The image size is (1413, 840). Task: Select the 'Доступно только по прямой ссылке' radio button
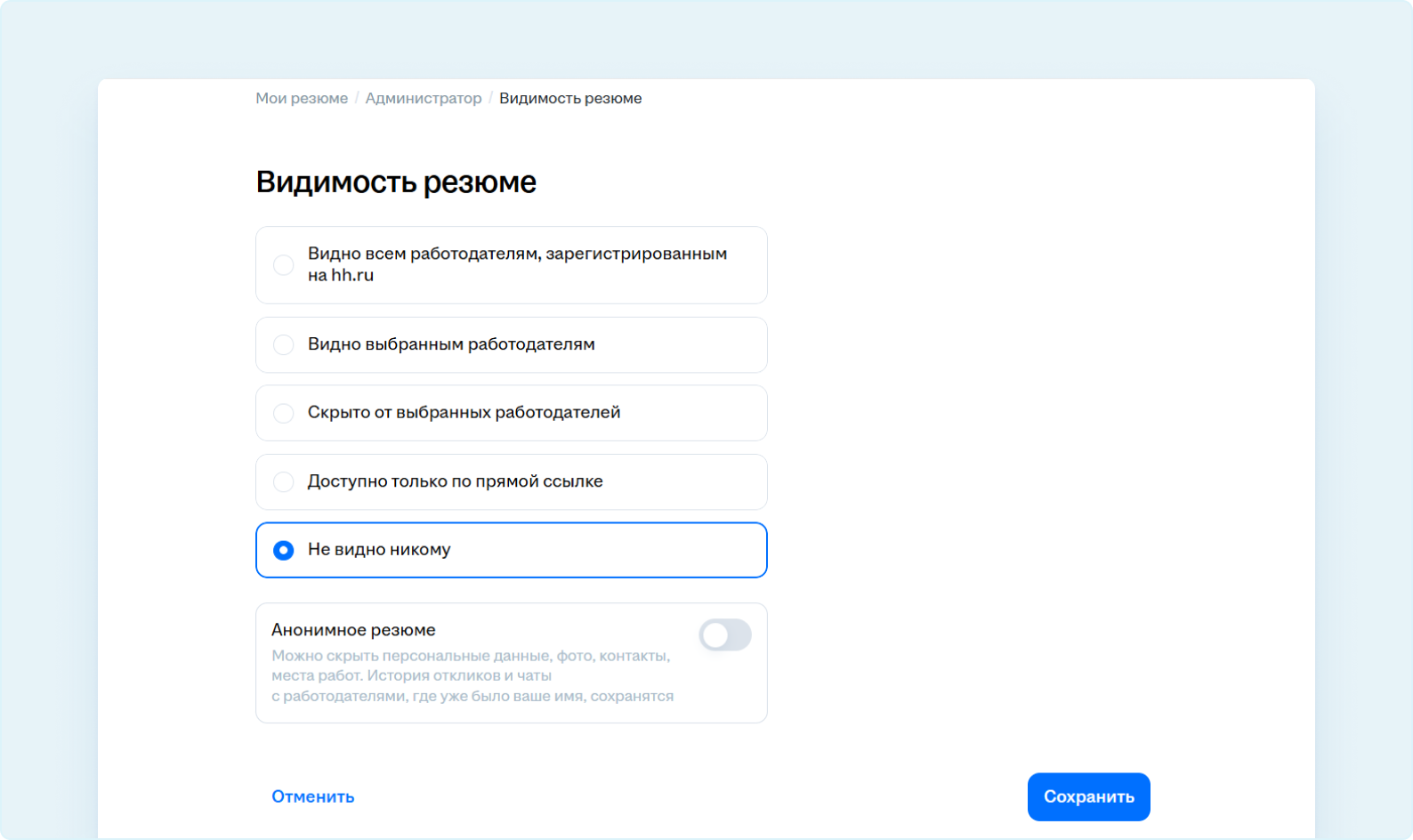click(283, 481)
